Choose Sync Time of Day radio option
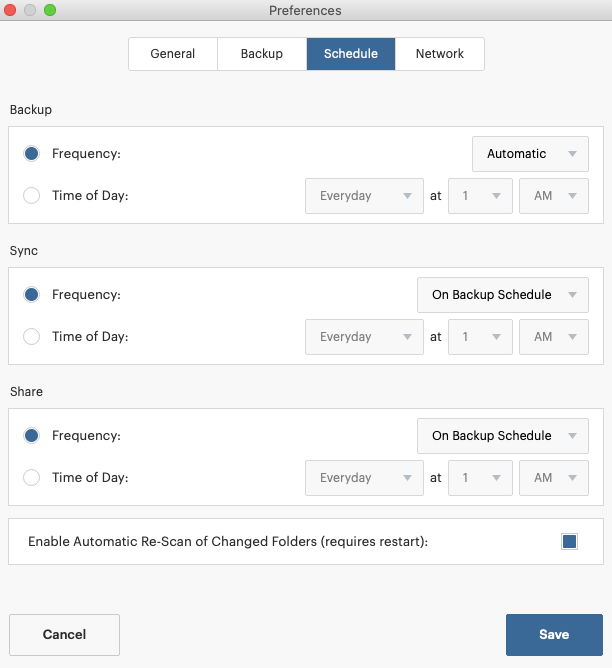 point(32,337)
